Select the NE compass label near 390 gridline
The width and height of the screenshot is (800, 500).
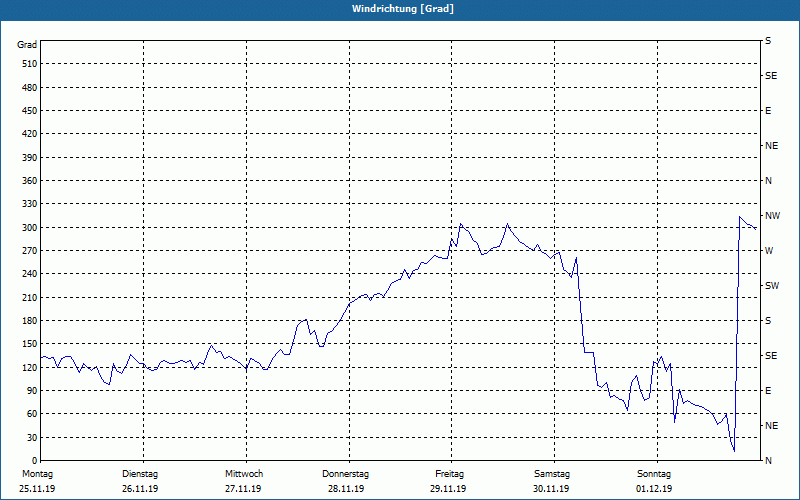point(771,145)
